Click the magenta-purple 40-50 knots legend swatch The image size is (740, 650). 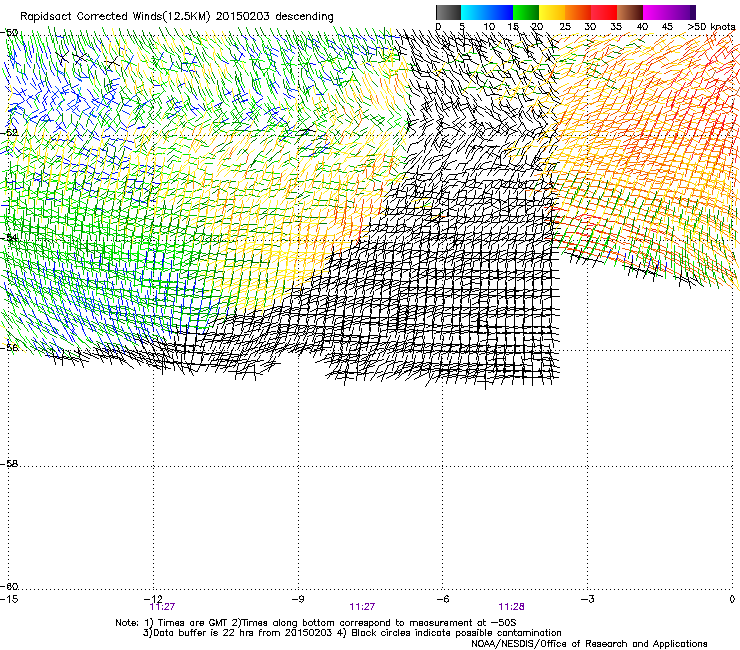tap(669, 12)
